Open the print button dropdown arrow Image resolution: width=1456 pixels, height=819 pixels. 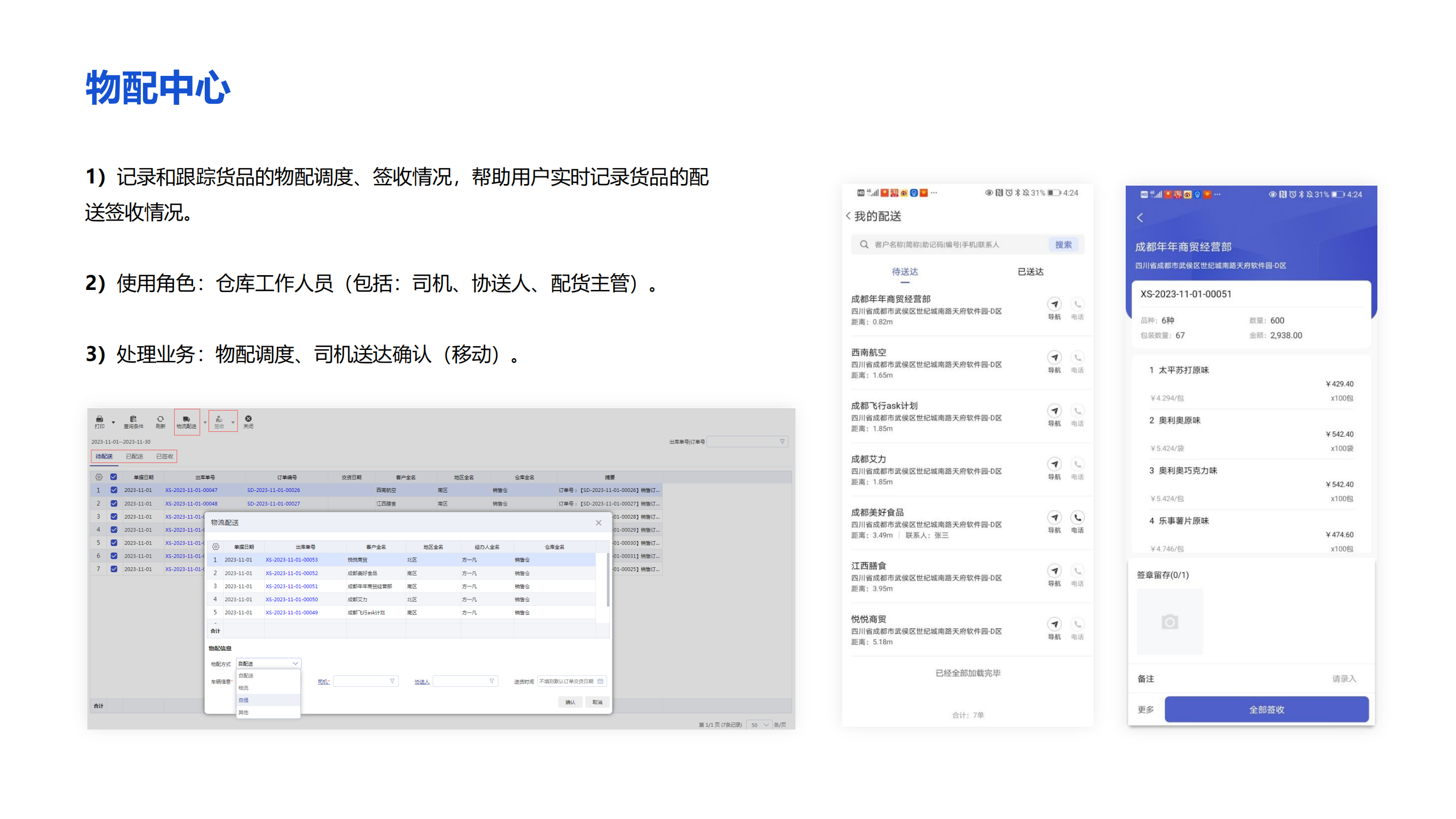pos(113,422)
